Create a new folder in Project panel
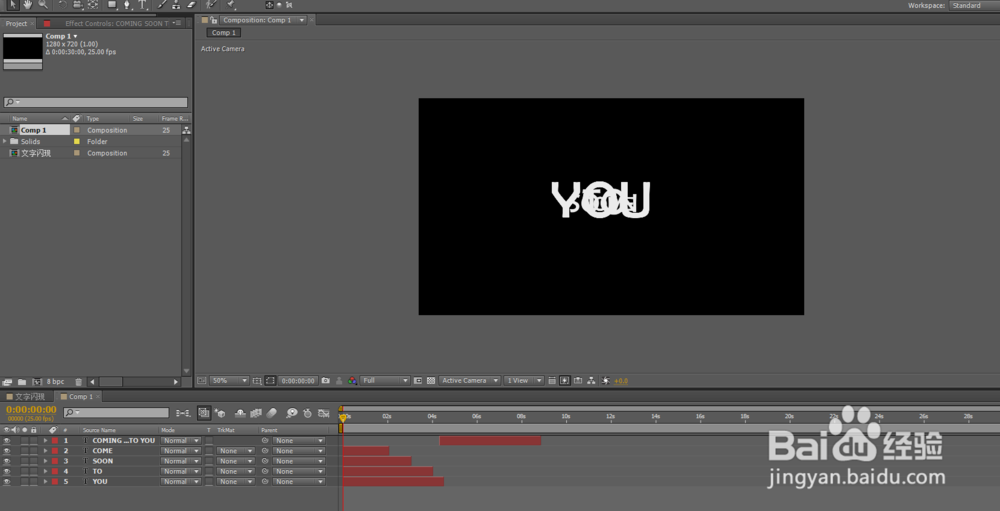The image size is (1000, 511). click(22, 382)
